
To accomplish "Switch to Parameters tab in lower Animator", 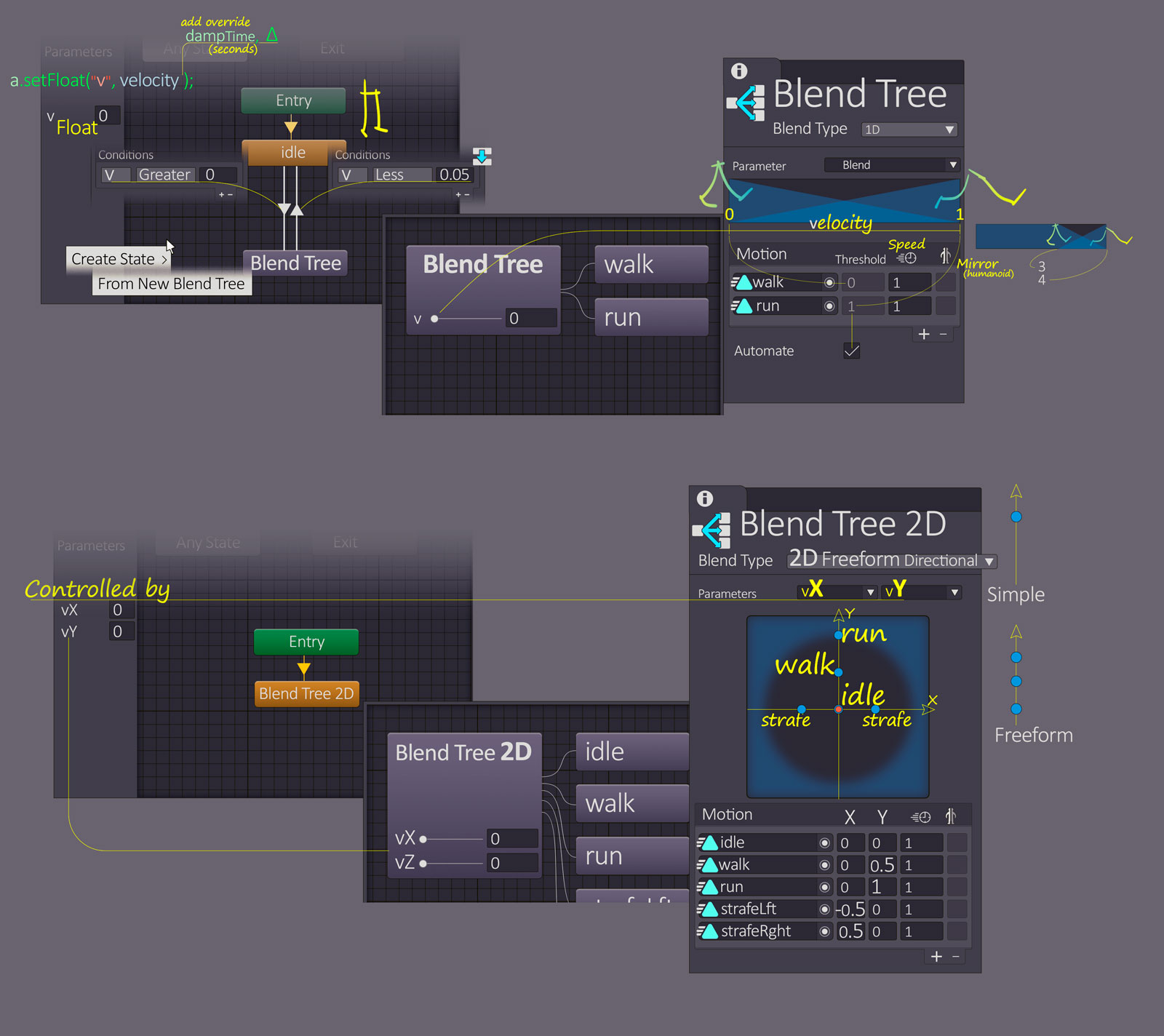I will click(x=92, y=546).
